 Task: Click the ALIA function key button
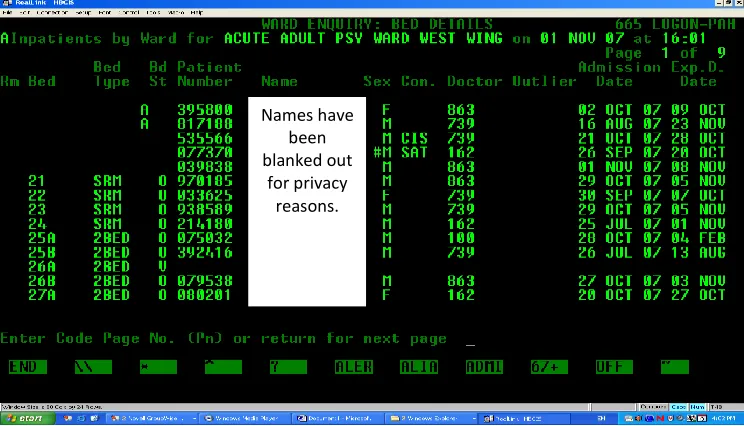(x=418, y=367)
